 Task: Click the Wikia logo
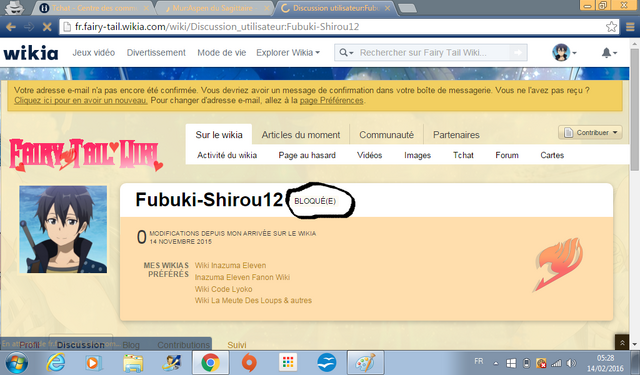31,53
